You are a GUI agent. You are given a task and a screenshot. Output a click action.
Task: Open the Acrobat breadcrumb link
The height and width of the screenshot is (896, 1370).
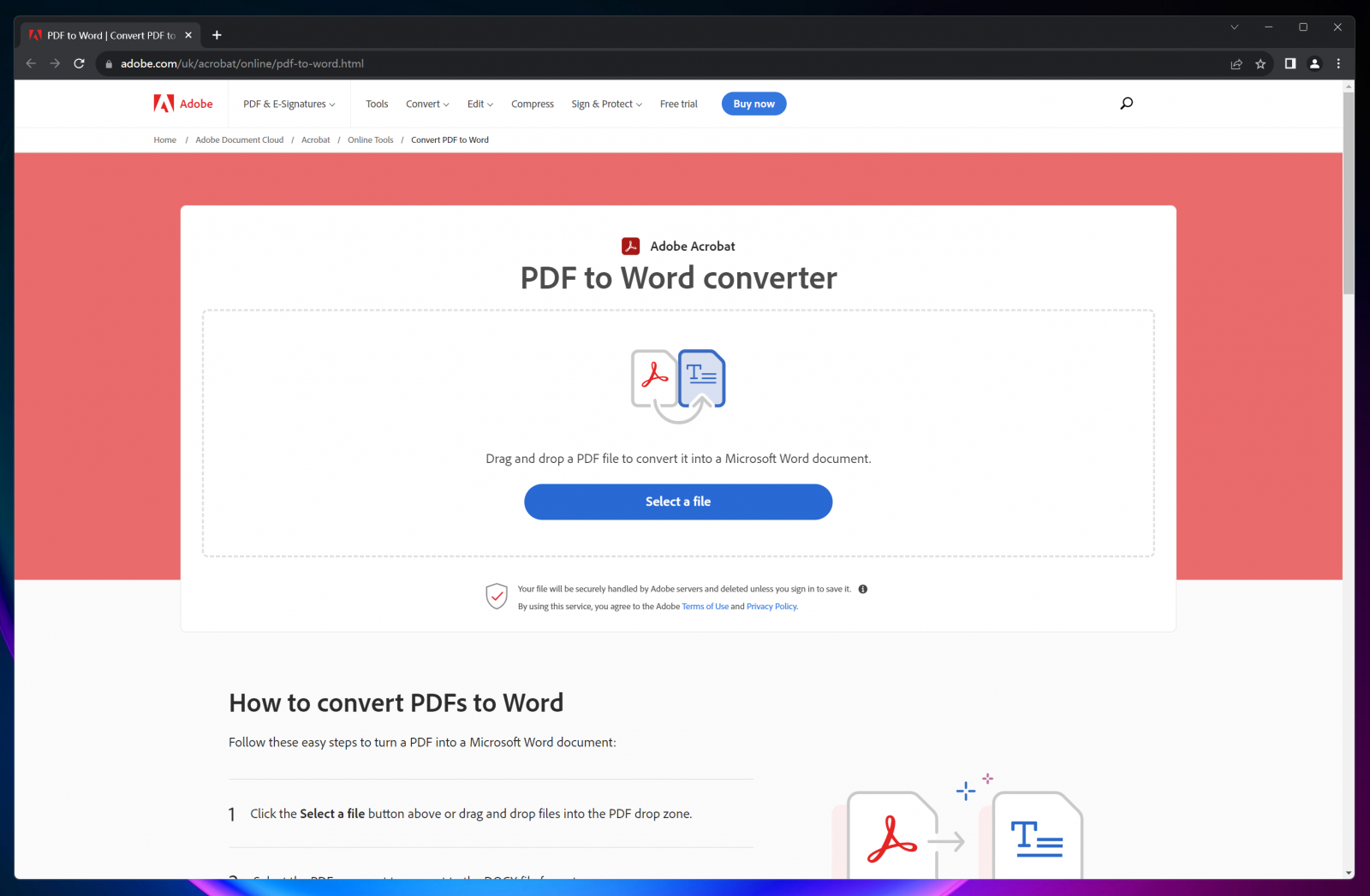[x=316, y=140]
